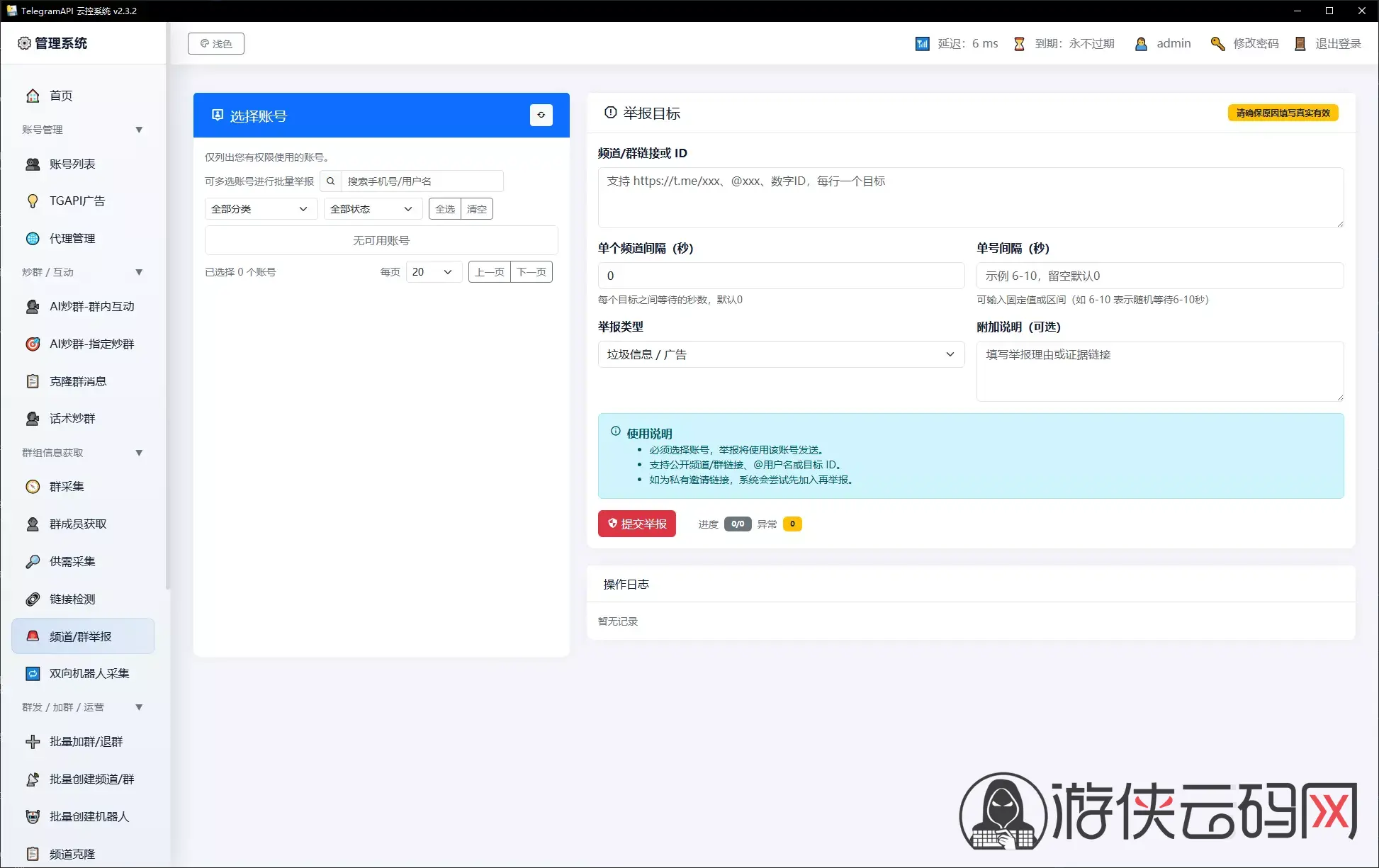Click the red 提交举报 button
1379x868 pixels.
(636, 524)
